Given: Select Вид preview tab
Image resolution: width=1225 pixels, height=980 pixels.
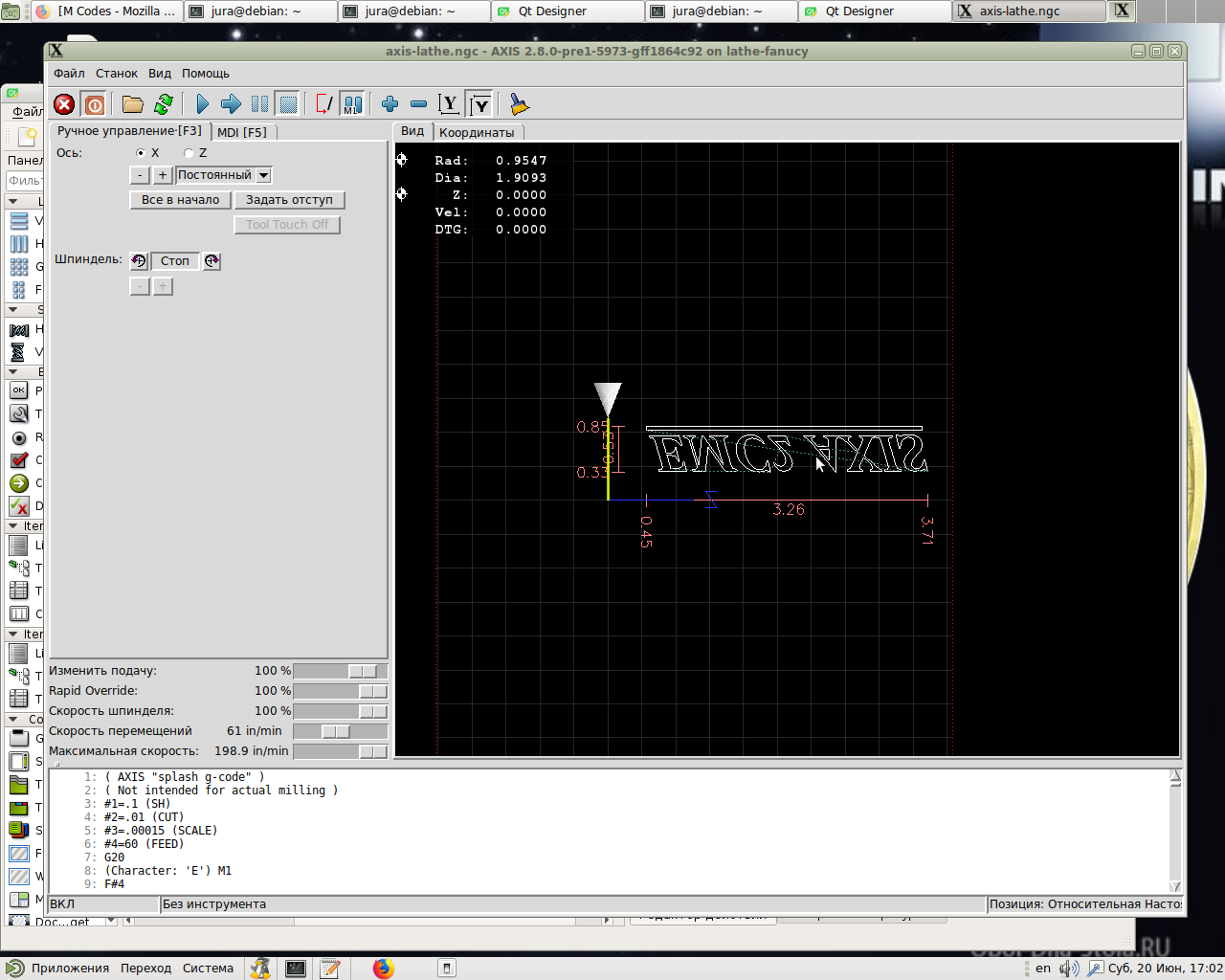Looking at the screenshot, I should coord(412,131).
